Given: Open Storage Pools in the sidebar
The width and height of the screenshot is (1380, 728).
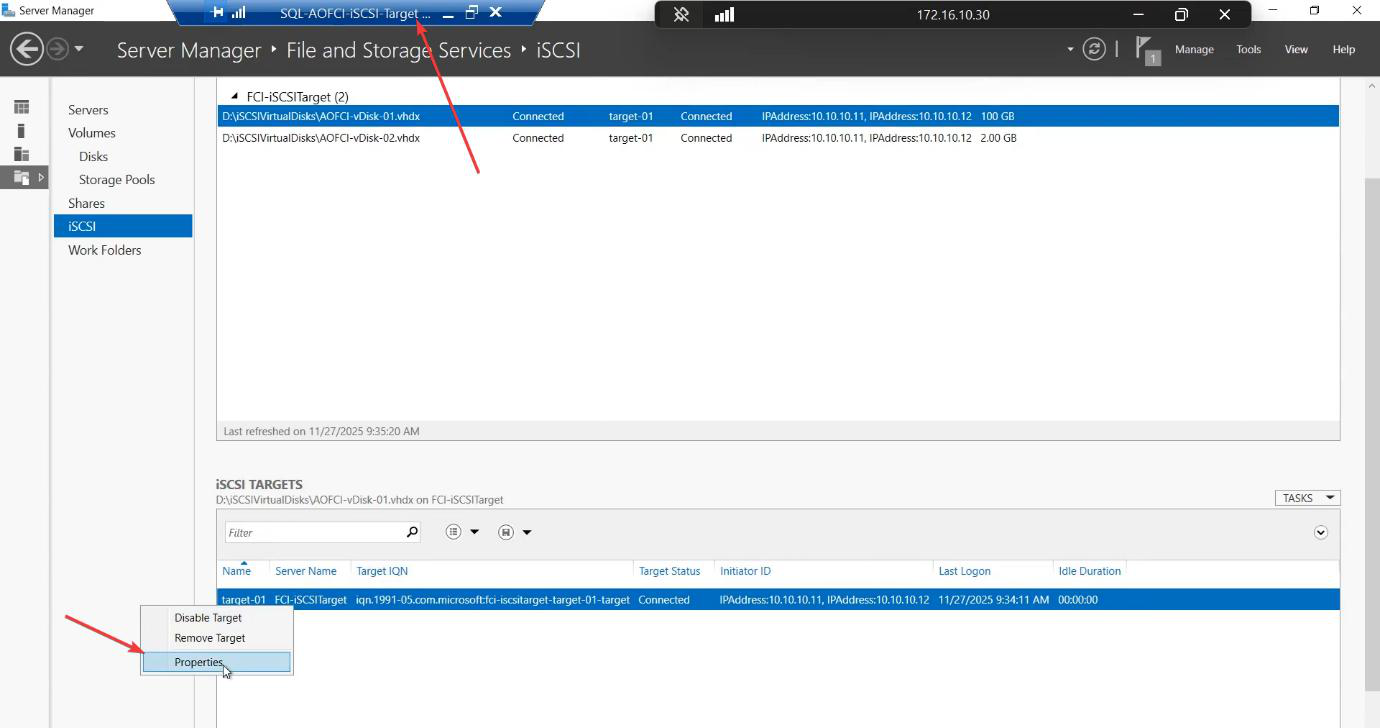Looking at the screenshot, I should 117,180.
